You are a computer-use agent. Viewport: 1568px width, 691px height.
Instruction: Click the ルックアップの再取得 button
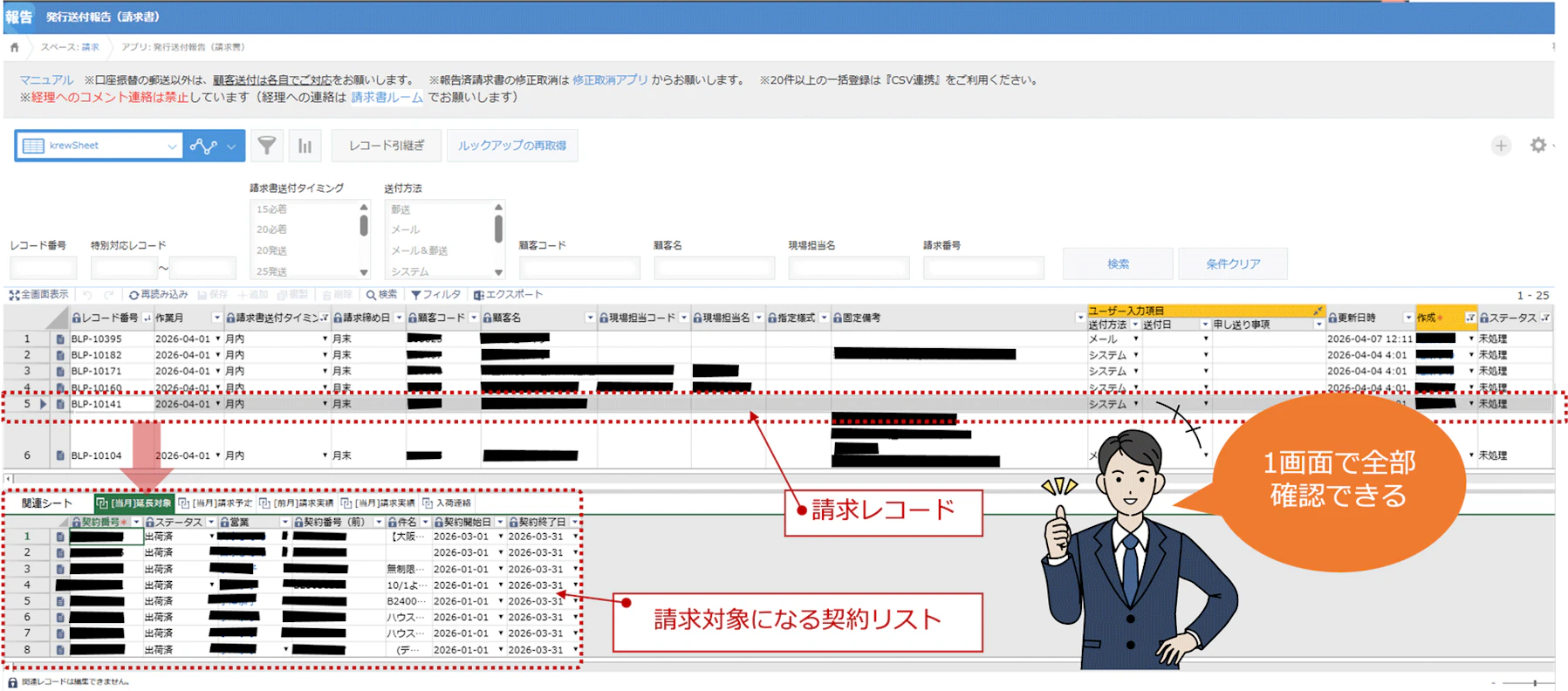click(x=512, y=146)
